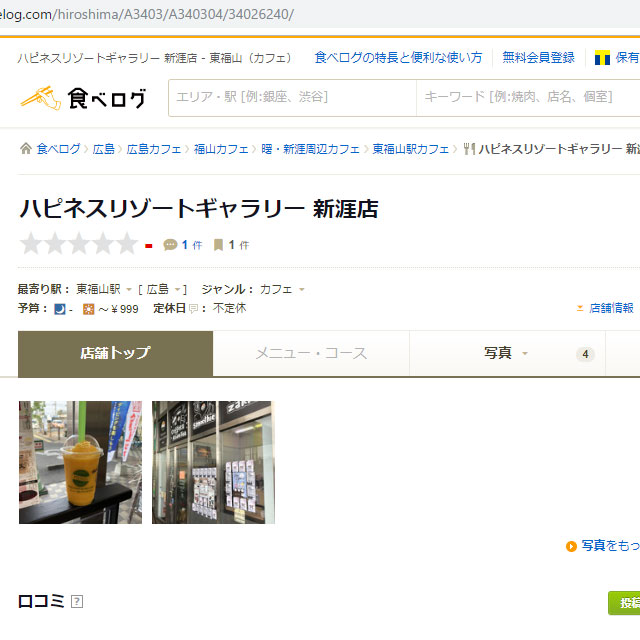Go to 広島 breadcrumb link
Screen dimensions: 640x640
tap(104, 149)
